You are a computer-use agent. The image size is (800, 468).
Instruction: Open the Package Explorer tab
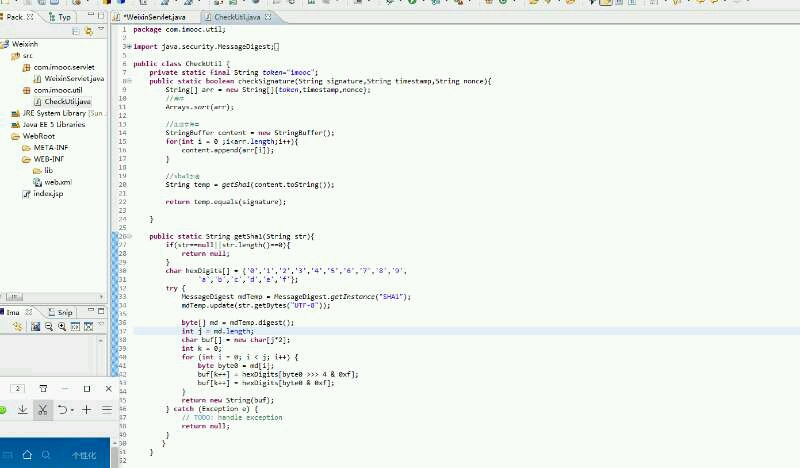pos(15,17)
